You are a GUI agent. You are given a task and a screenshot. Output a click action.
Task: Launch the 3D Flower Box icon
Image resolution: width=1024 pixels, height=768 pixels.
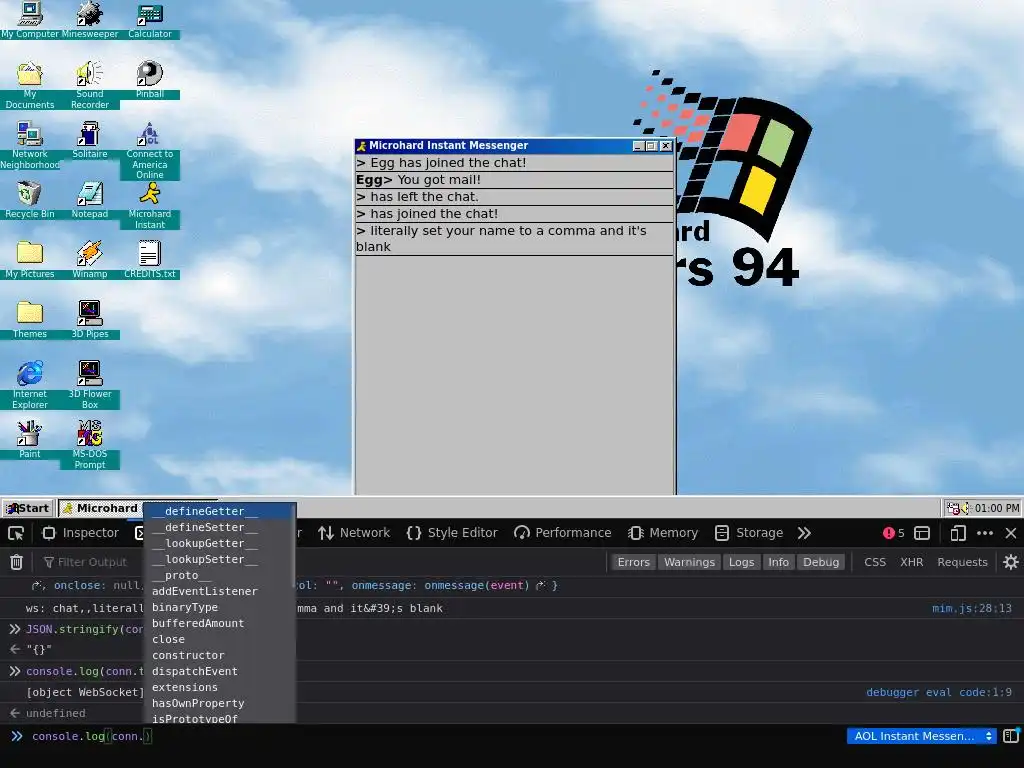89,385
